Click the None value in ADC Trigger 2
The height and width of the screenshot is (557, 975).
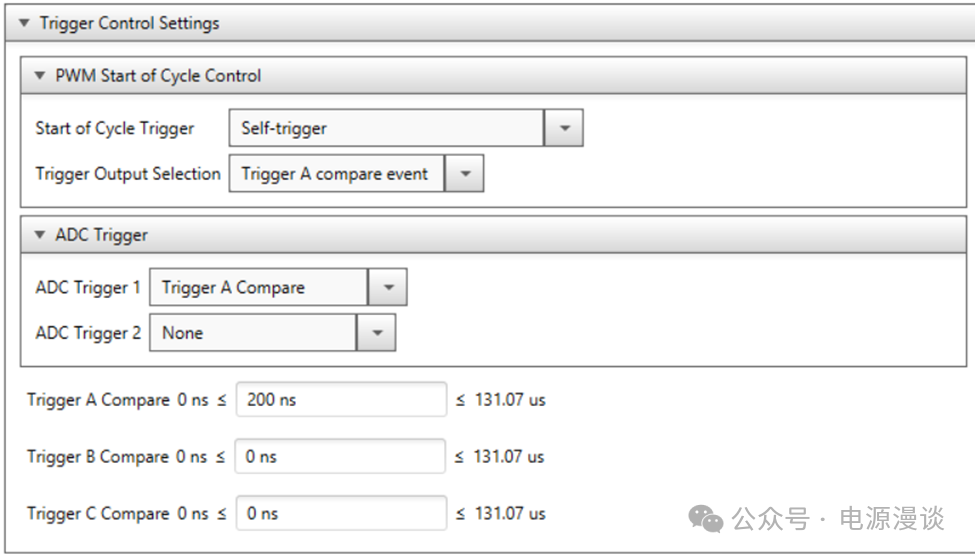(253, 333)
